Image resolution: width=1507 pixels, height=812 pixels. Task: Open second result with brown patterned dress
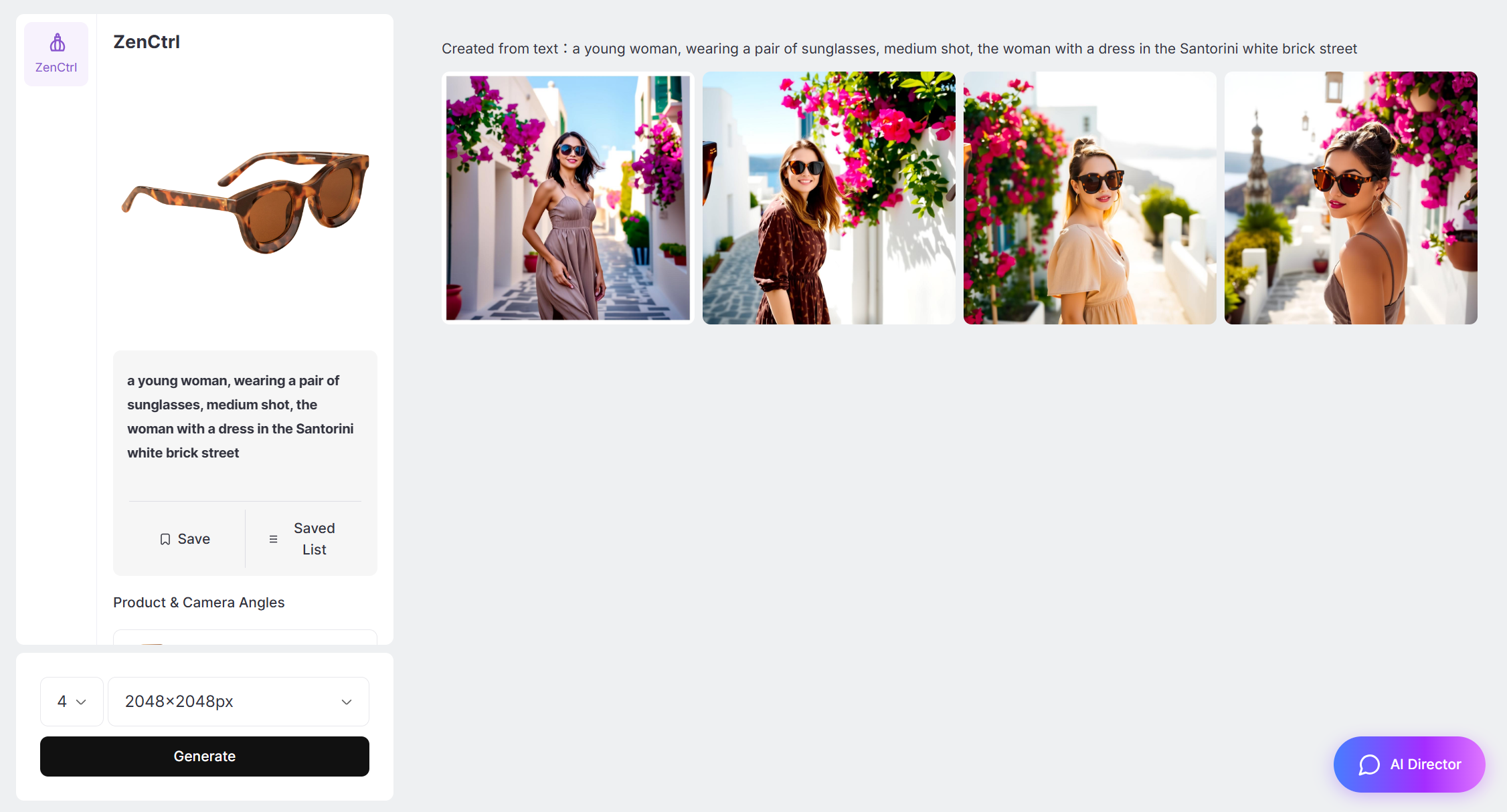tap(828, 198)
